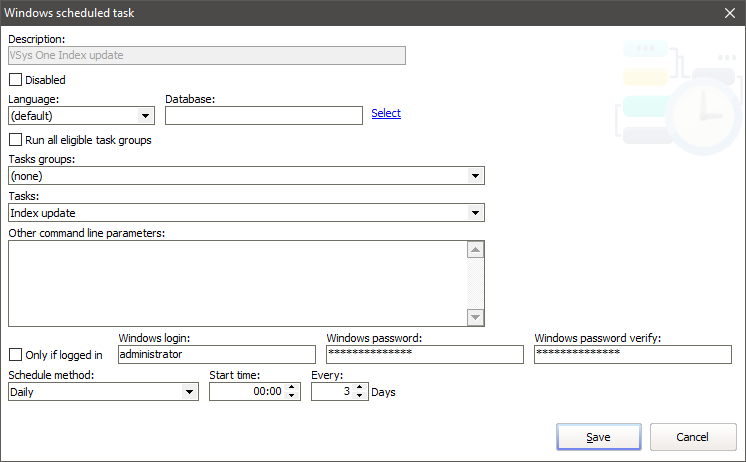The width and height of the screenshot is (746, 462).
Task: Tick the Disabled checkbox
Action: coord(15,80)
